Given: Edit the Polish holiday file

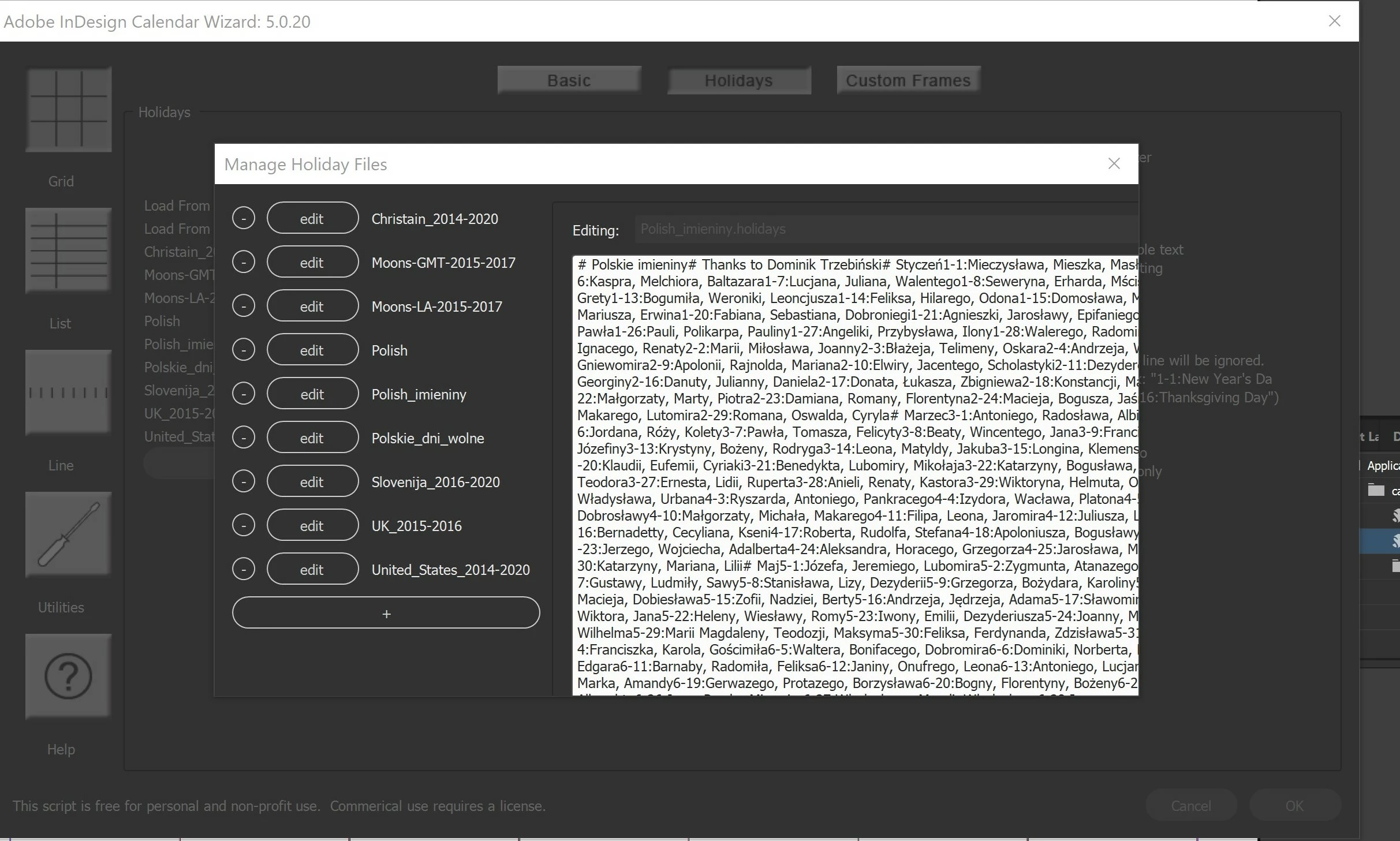Looking at the screenshot, I should [x=312, y=350].
